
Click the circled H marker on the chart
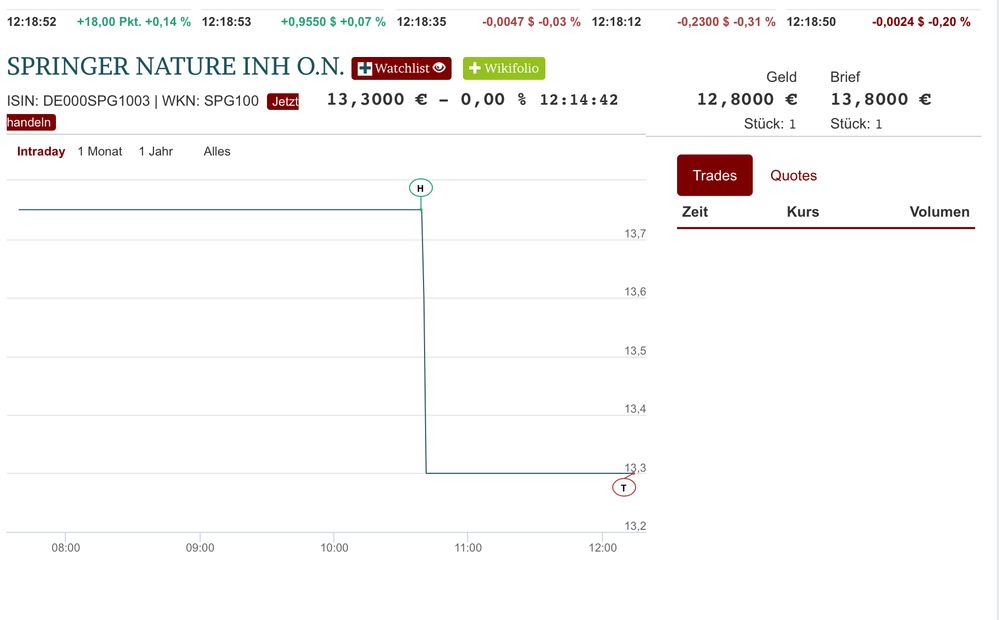(421, 188)
